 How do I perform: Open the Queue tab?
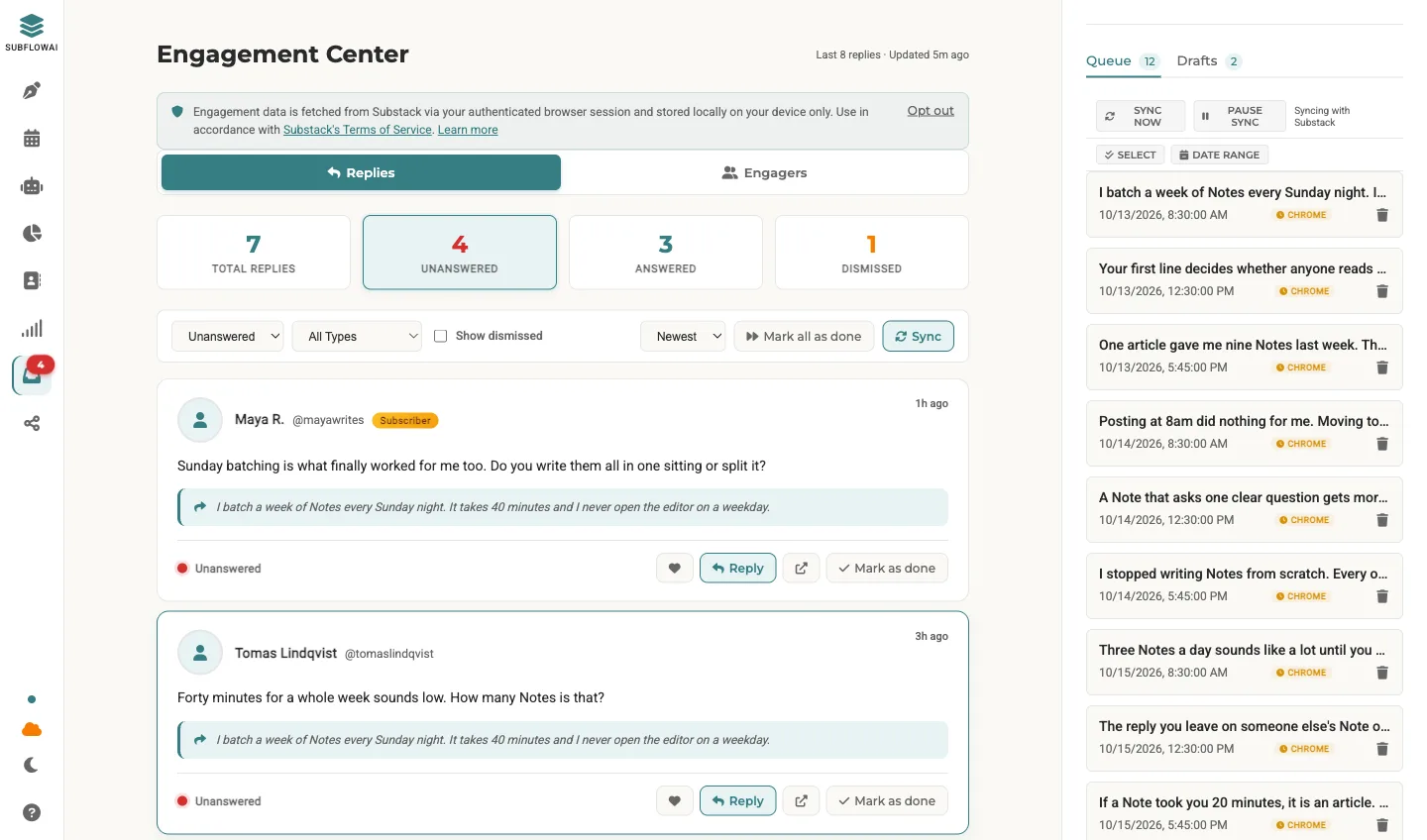pos(1123,61)
